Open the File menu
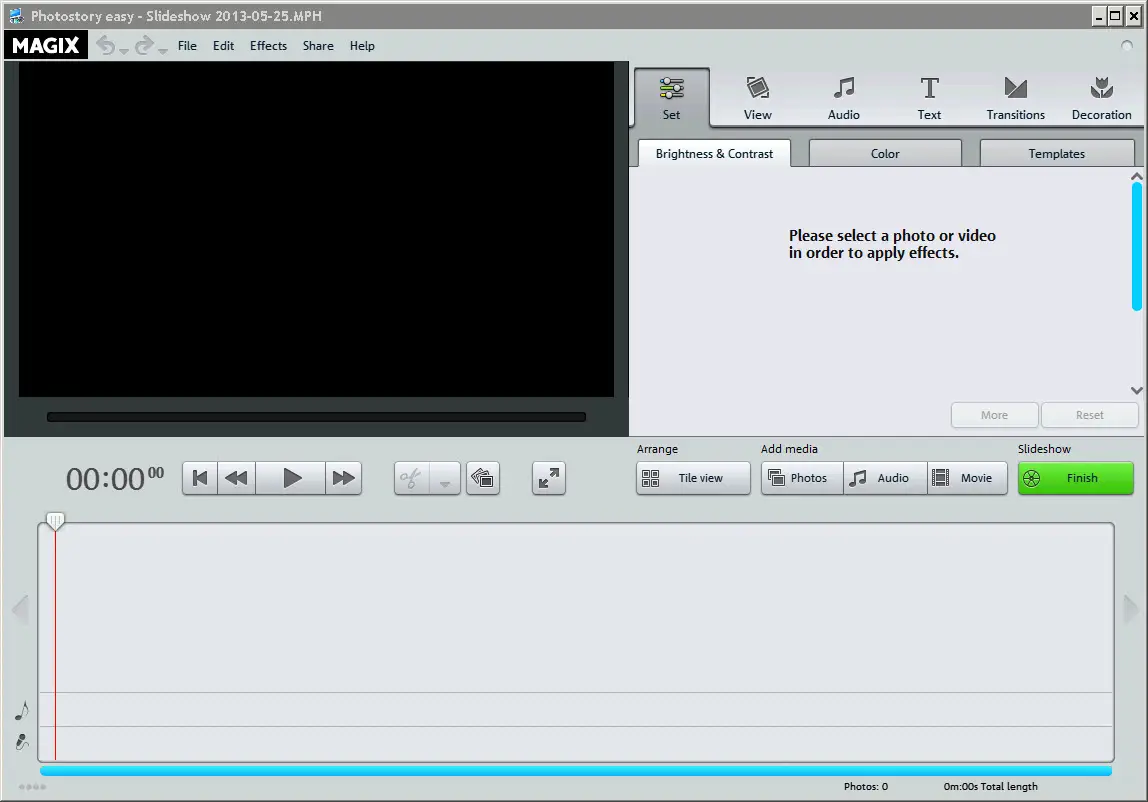This screenshot has height=802, width=1148. (x=187, y=45)
